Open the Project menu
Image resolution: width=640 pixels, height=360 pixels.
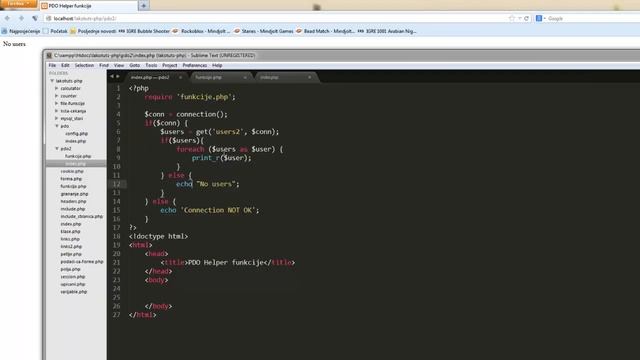(169, 65)
